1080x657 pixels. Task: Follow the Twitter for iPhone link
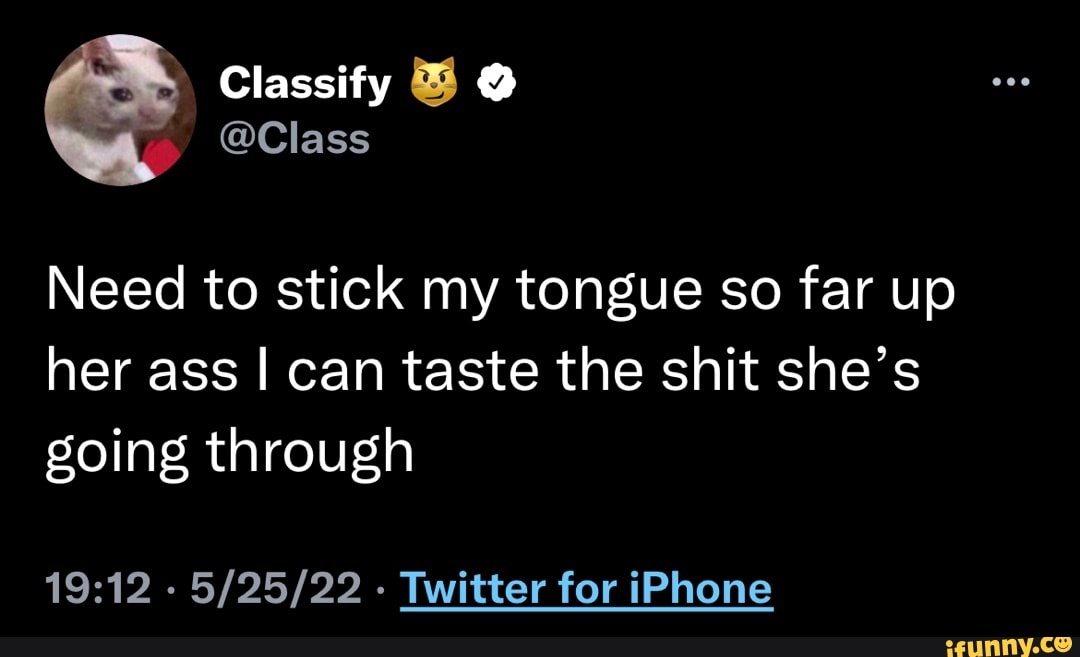point(585,588)
